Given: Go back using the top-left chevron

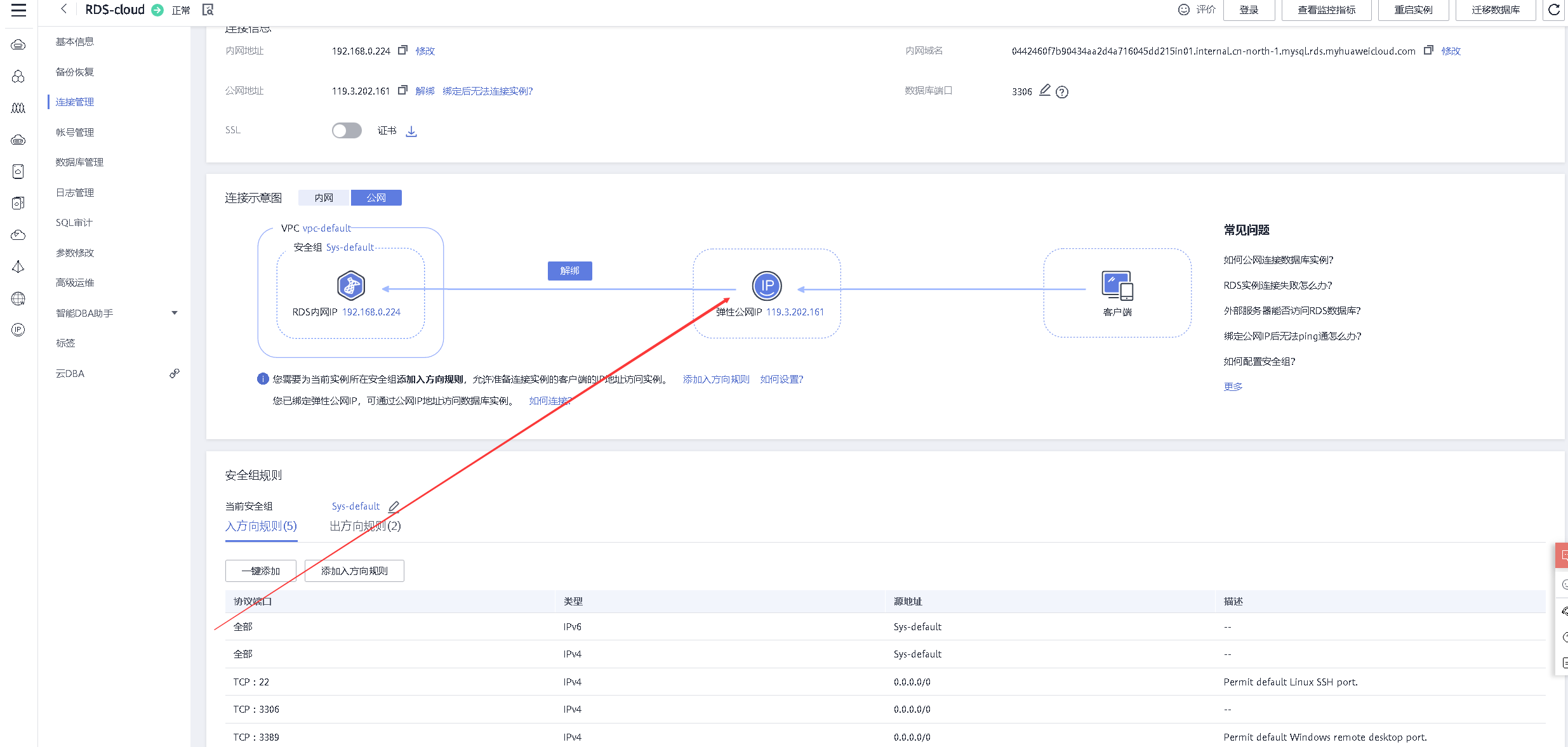Looking at the screenshot, I should pyautogui.click(x=63, y=9).
